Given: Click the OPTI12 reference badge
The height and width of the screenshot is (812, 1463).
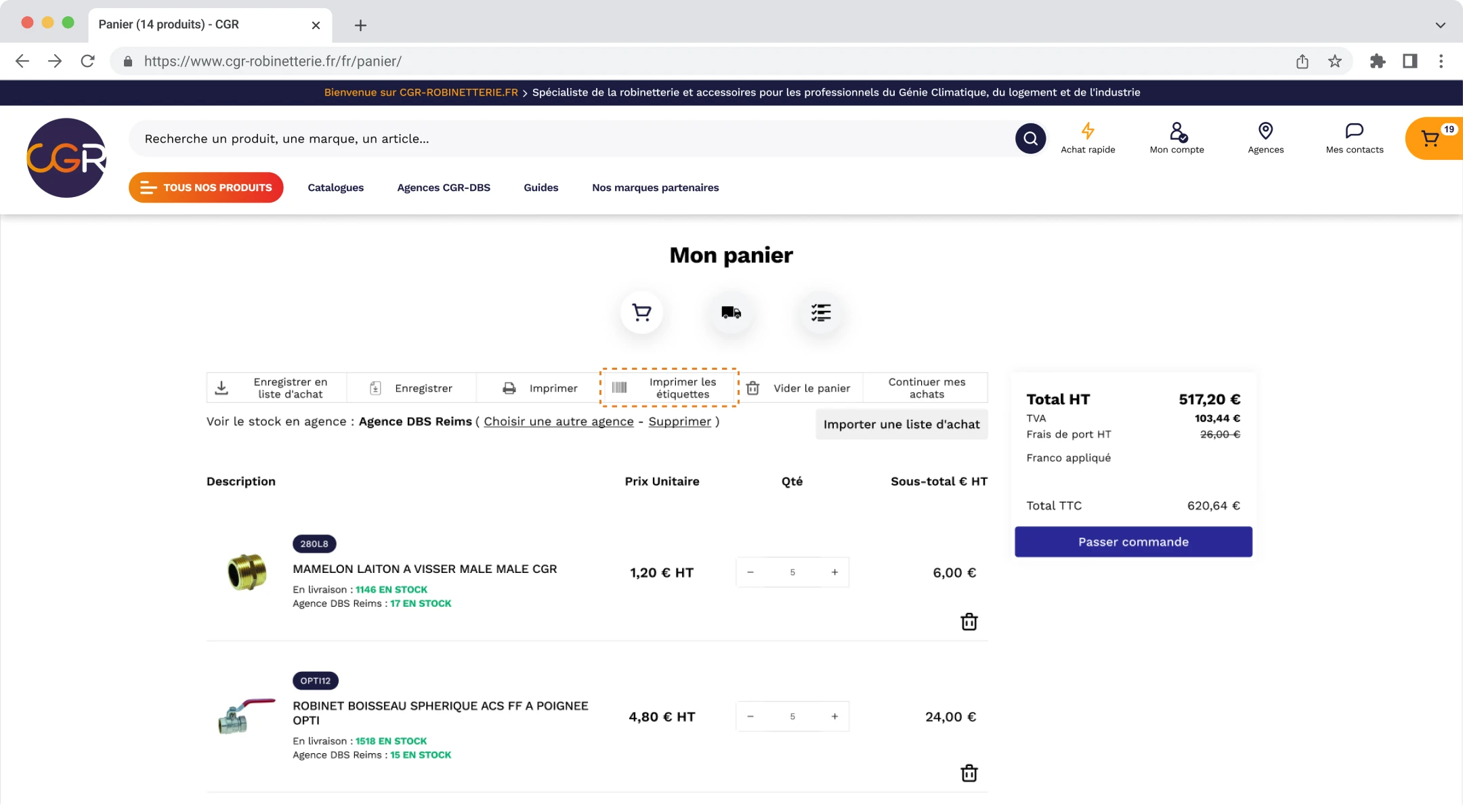Looking at the screenshot, I should pos(316,681).
